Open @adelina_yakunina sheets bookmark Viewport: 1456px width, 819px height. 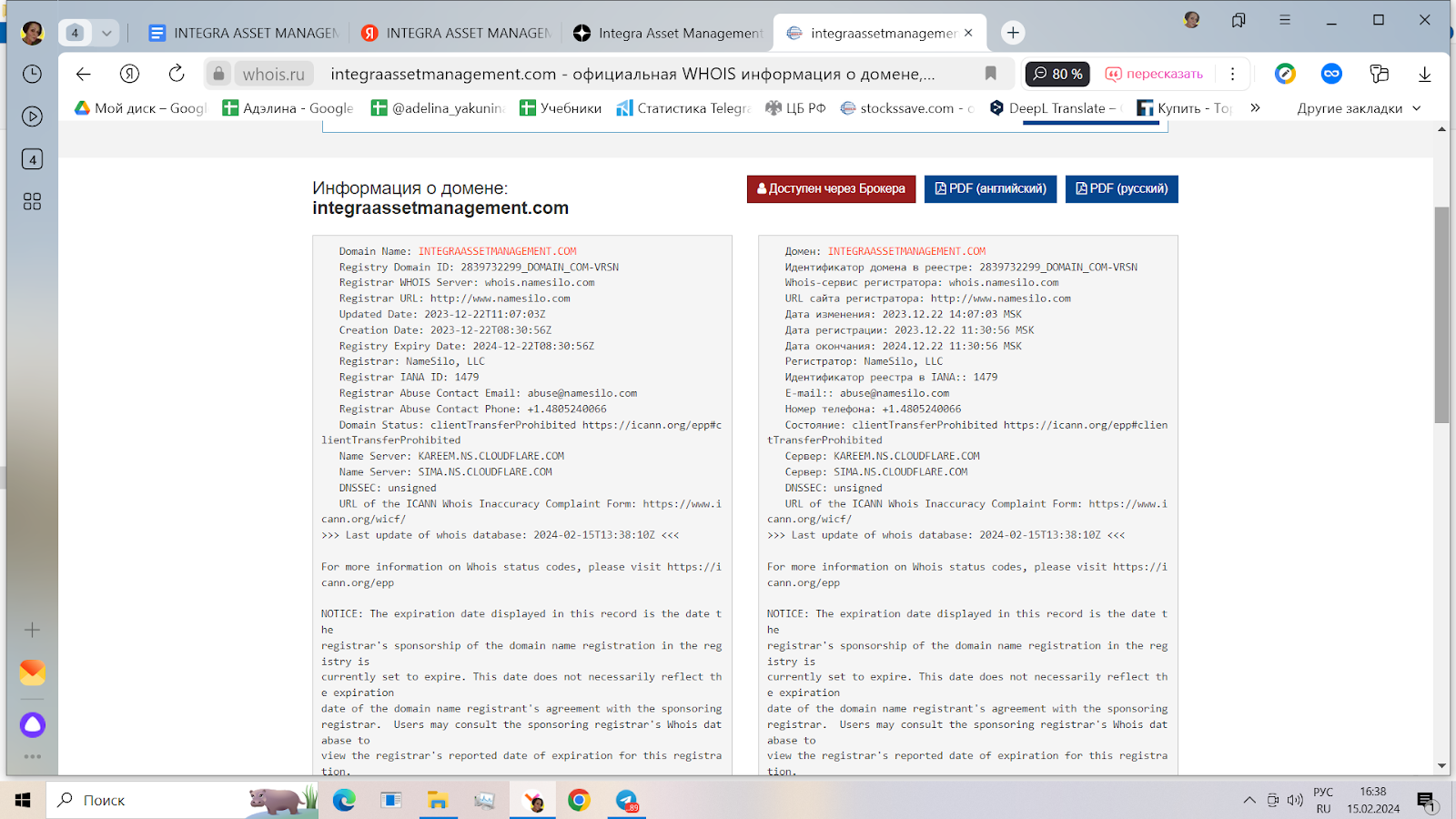438,107
